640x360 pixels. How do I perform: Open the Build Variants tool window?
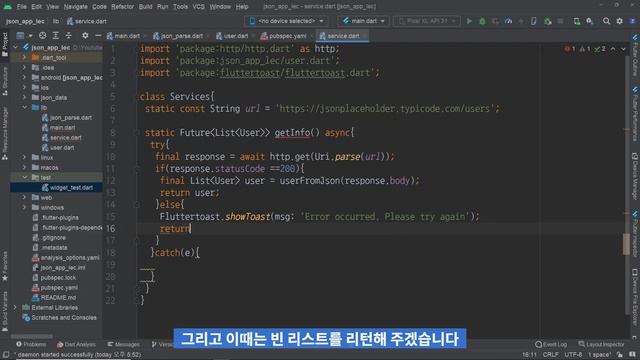(x=5, y=311)
